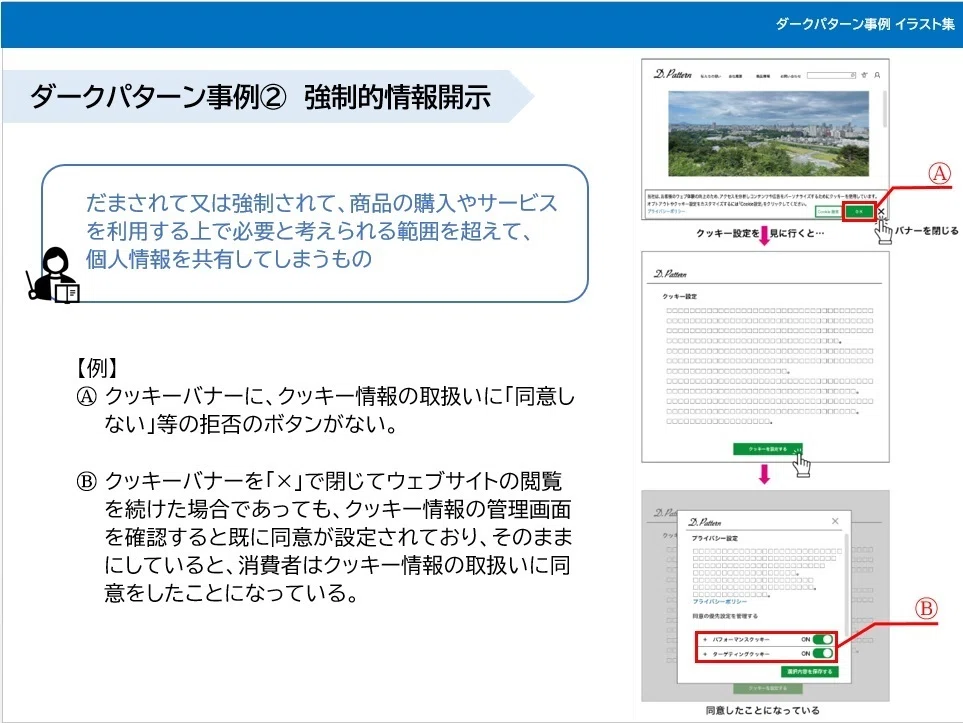The width and height of the screenshot is (963, 723).
Task: Click the search field in the site header
Action: 832,75
